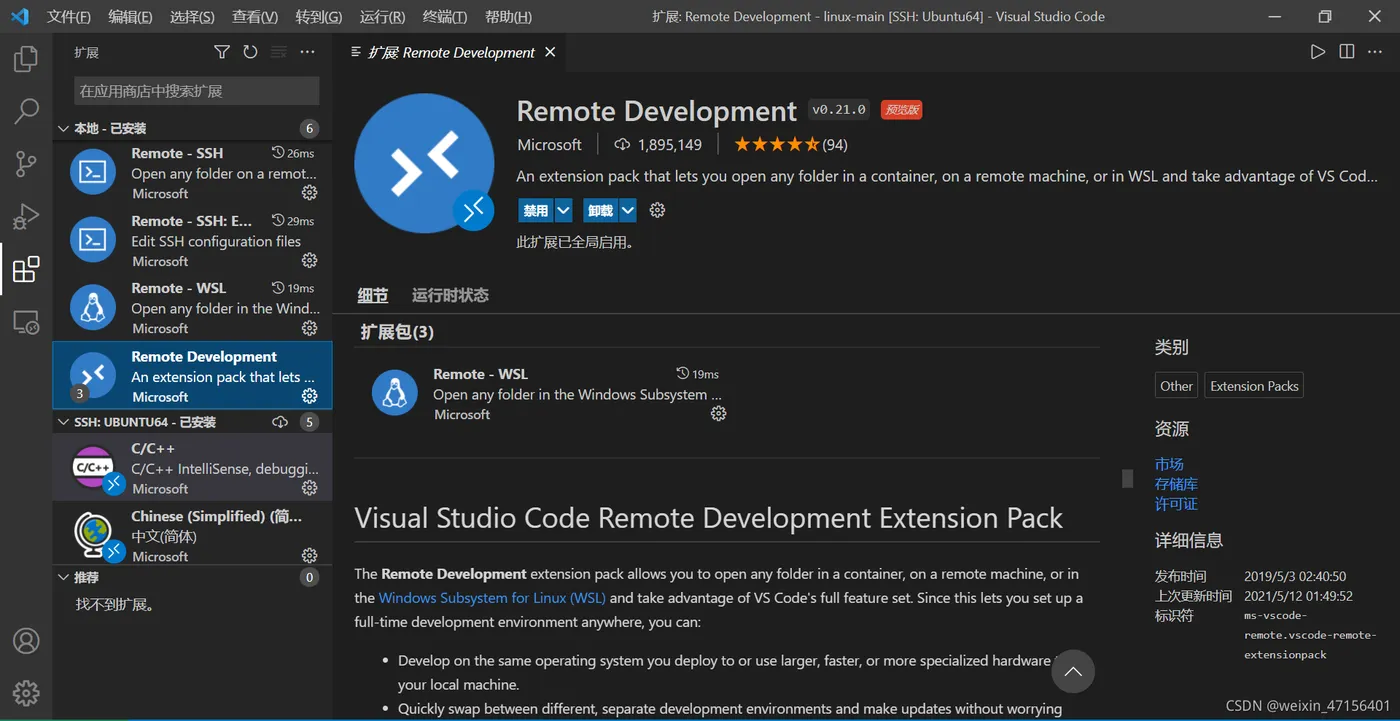Image resolution: width=1400 pixels, height=721 pixels.
Task: Open the Explorer view in activity bar
Action: [x=26, y=59]
